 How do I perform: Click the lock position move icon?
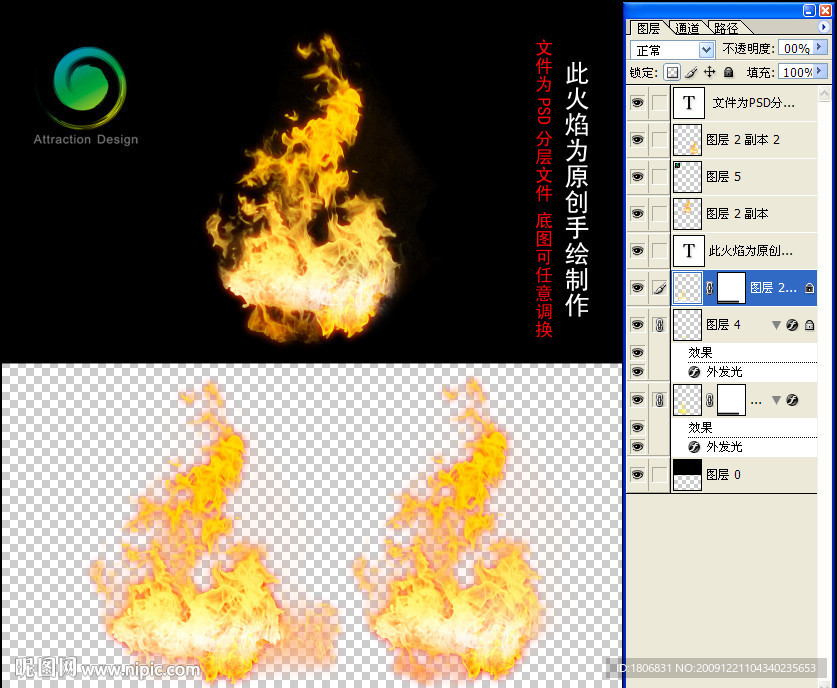pos(709,72)
